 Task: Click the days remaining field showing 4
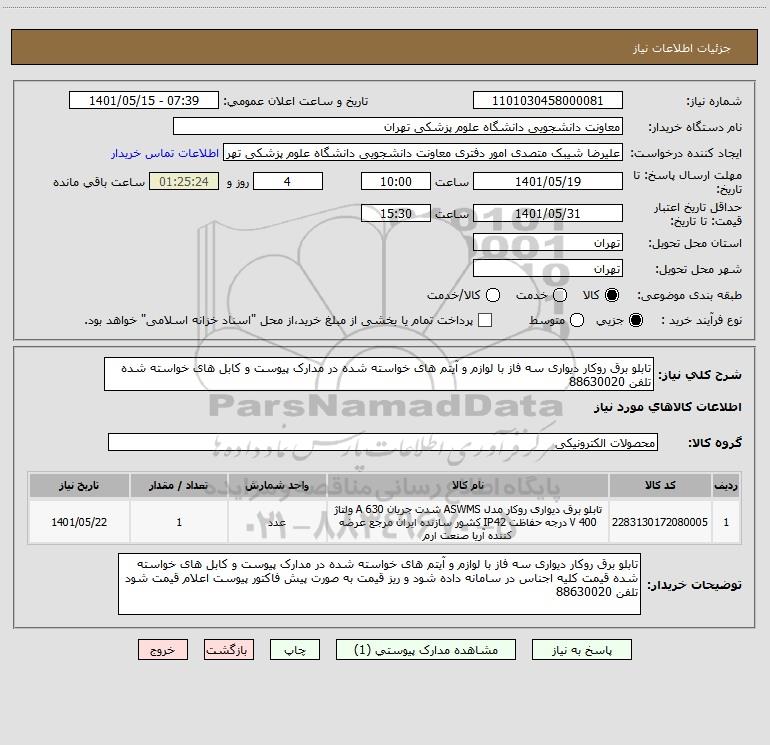click(x=288, y=181)
